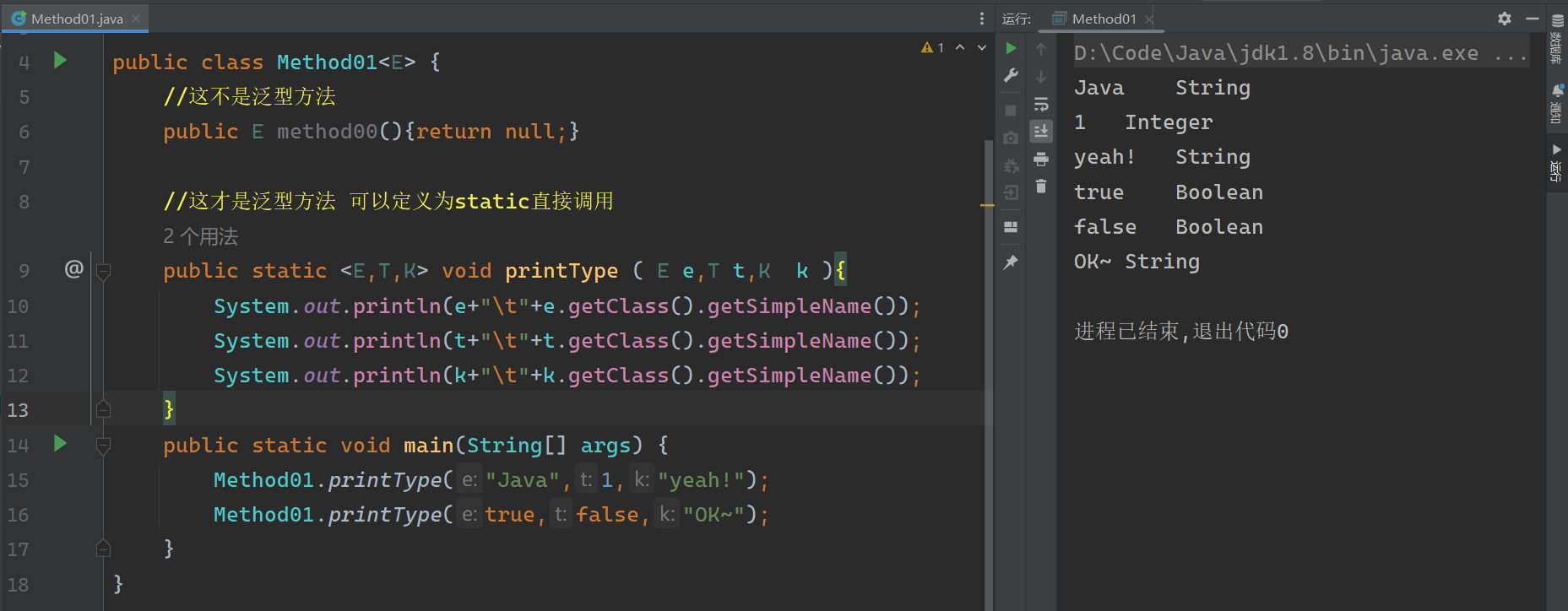Select the Method01.java editor tab
1568x611 pixels.
(x=77, y=19)
